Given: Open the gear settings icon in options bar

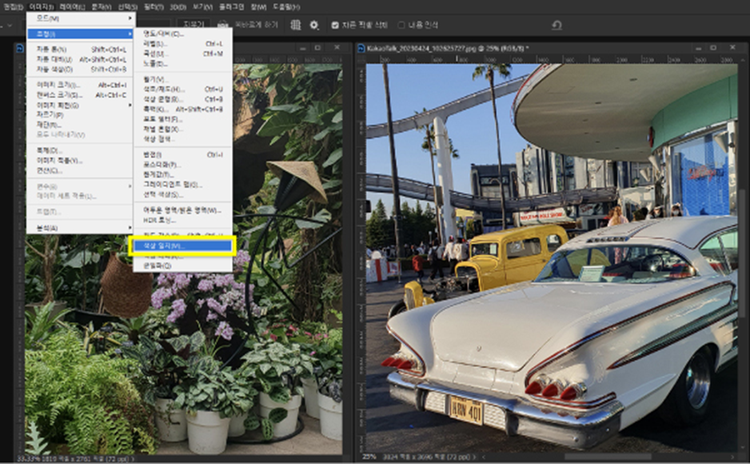Looking at the screenshot, I should pos(314,25).
